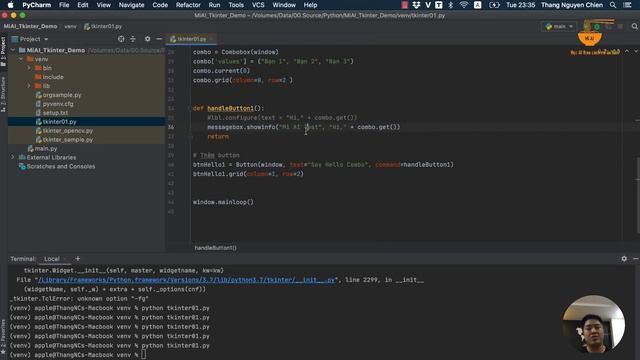Screen dimensions: 640x360
Task: Click MiAI_Tkinter_Demo breadcrumb in navigation bar
Action: tap(31, 26)
